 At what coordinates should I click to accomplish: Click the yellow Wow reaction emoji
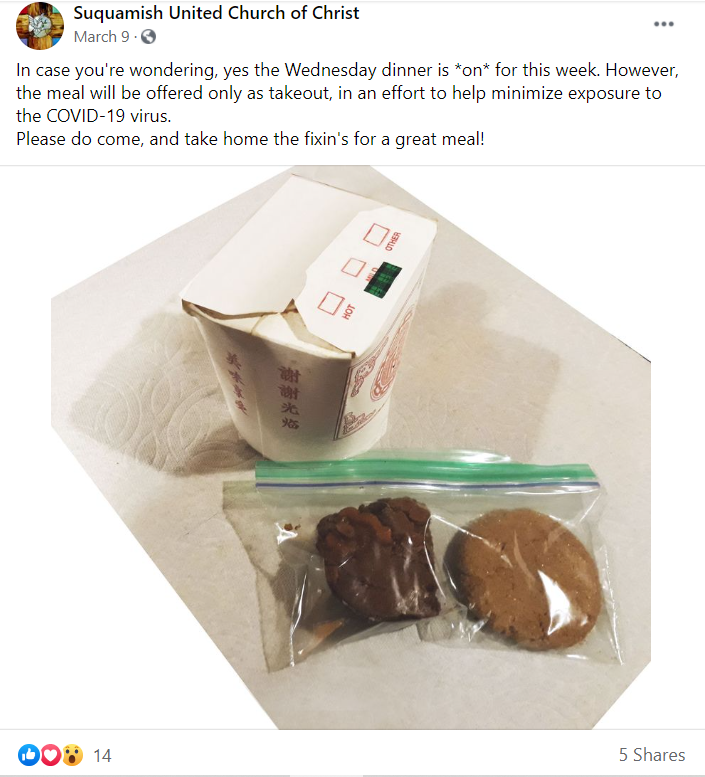(72, 755)
